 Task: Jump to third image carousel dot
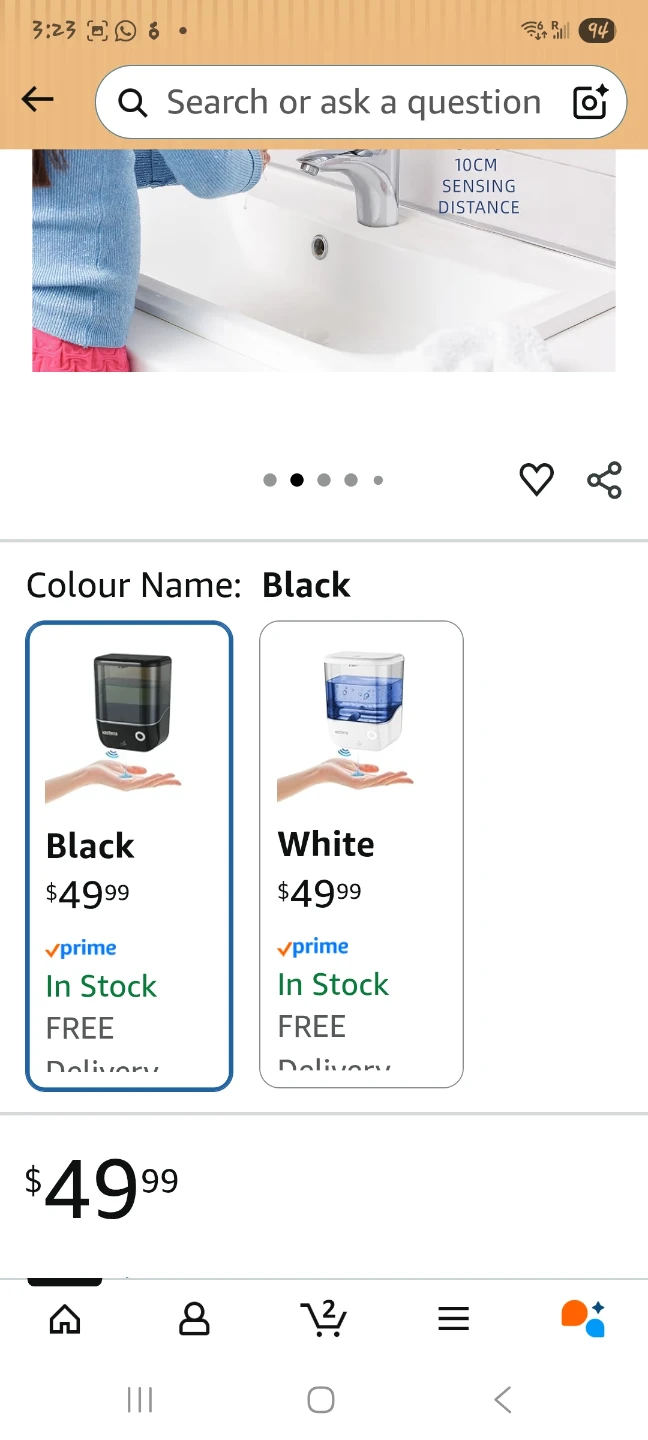click(324, 480)
